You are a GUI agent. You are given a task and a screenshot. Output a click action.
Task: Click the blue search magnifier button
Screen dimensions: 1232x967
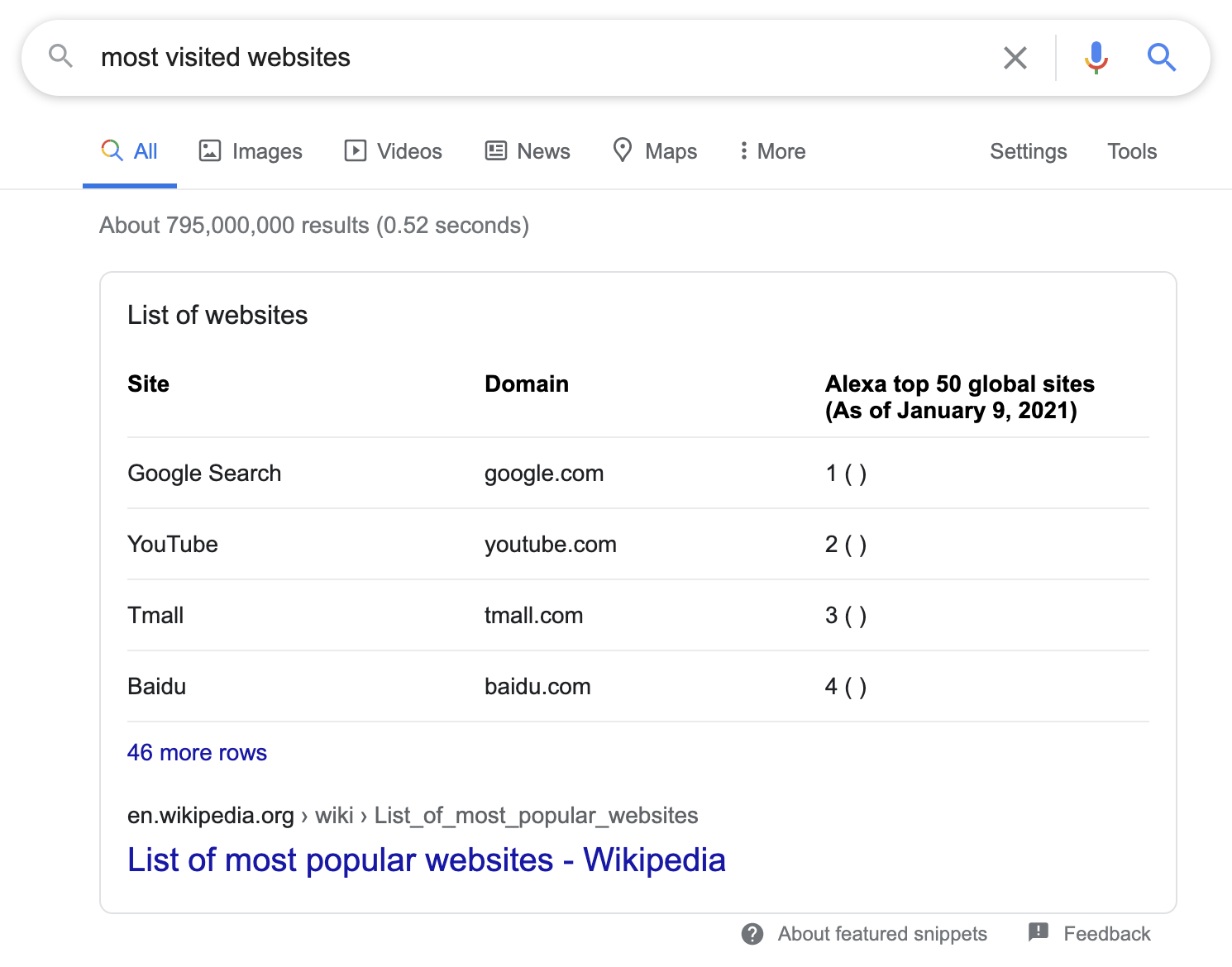[1161, 58]
